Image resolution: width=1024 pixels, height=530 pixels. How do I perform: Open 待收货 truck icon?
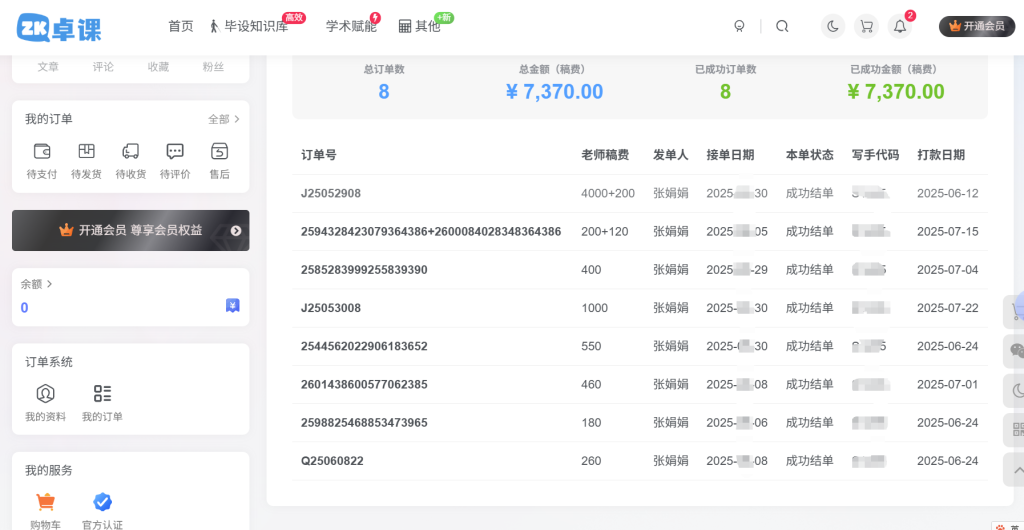[131, 151]
